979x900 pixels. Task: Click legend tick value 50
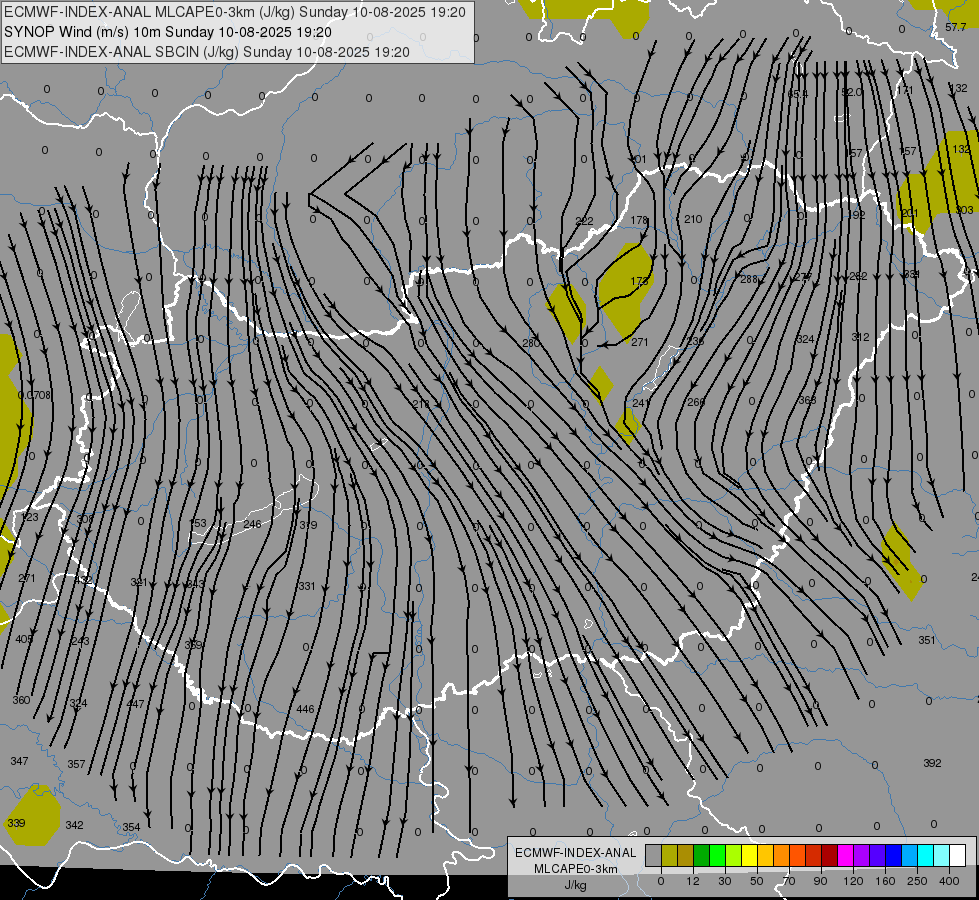756,881
